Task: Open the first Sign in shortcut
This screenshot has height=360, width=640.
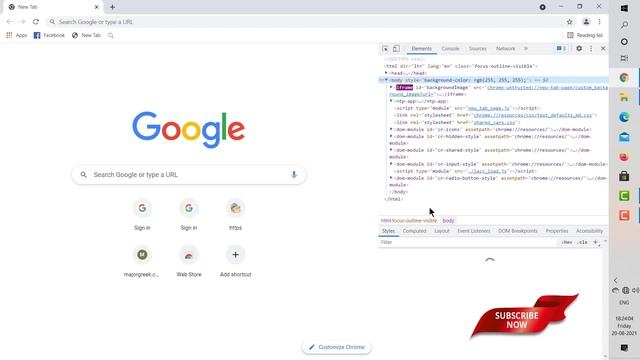Action: click(142, 214)
